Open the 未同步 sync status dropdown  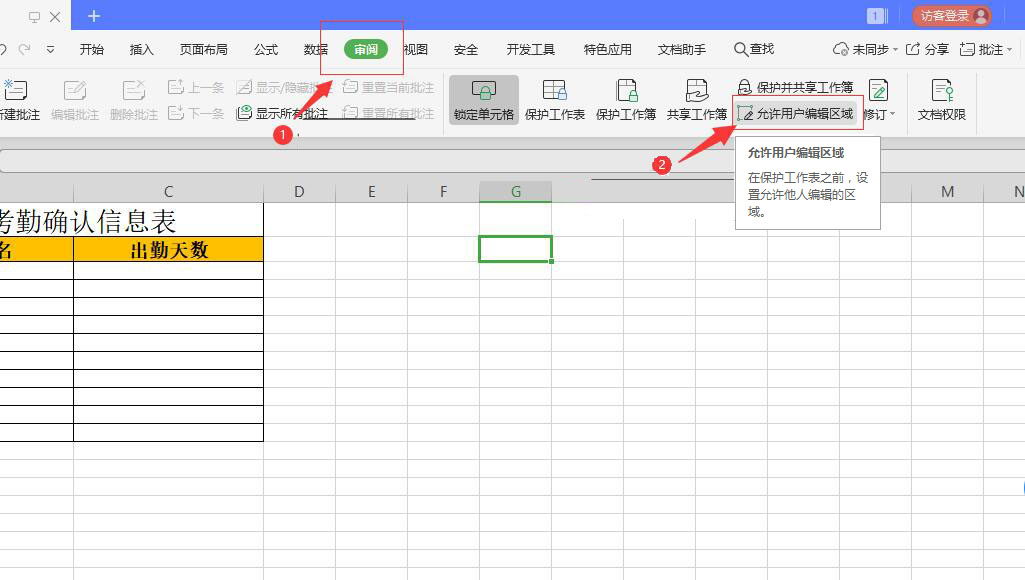point(865,49)
